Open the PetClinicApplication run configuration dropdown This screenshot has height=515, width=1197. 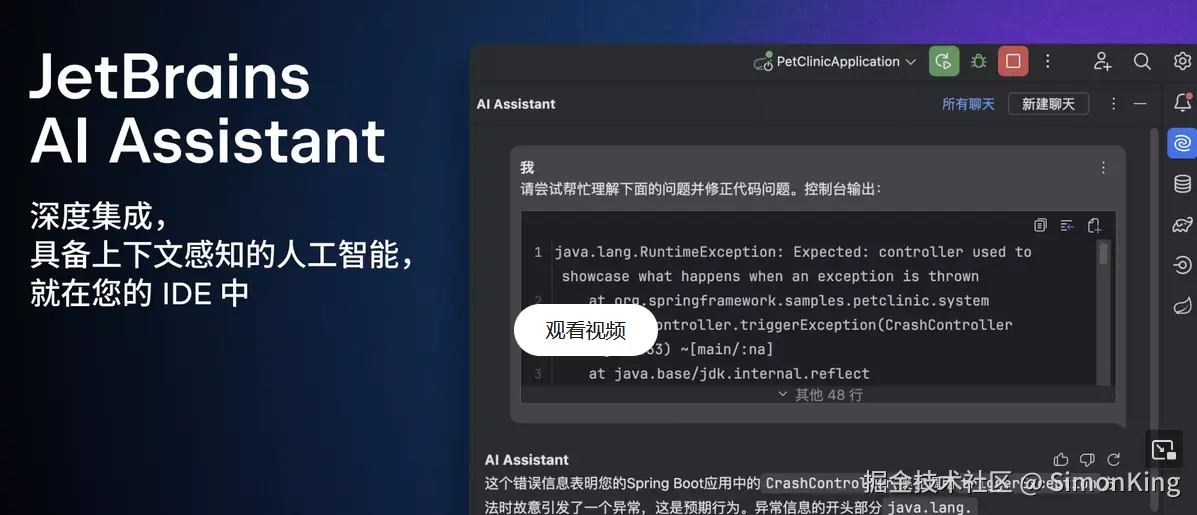tap(835, 62)
